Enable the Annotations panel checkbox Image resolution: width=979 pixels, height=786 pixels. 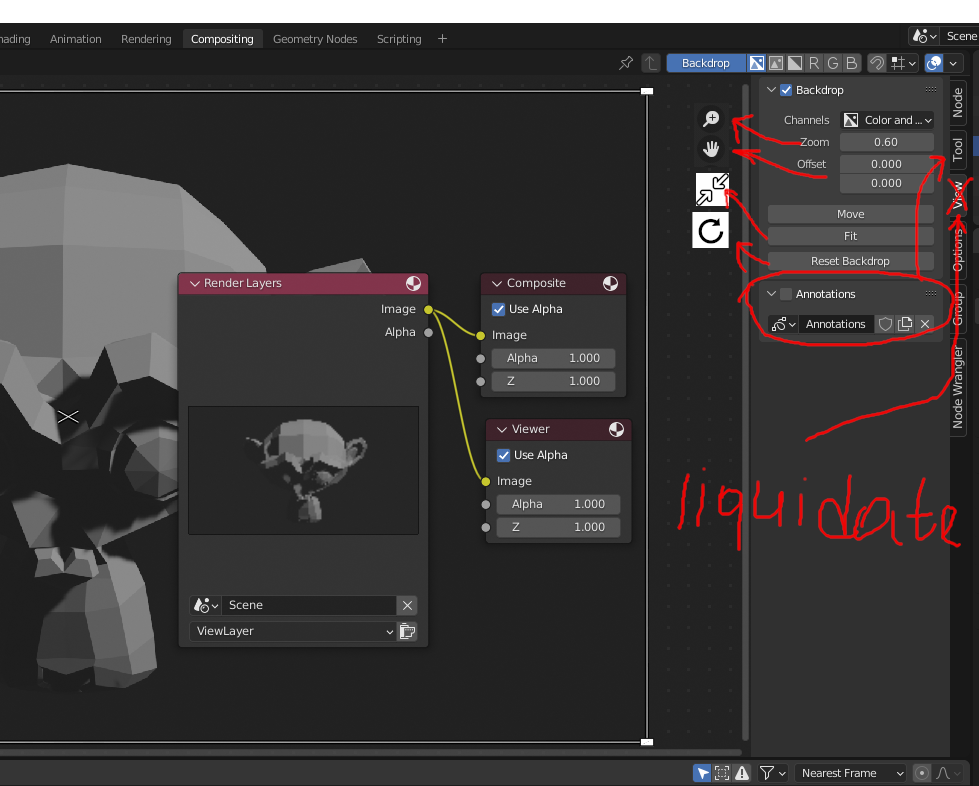786,294
